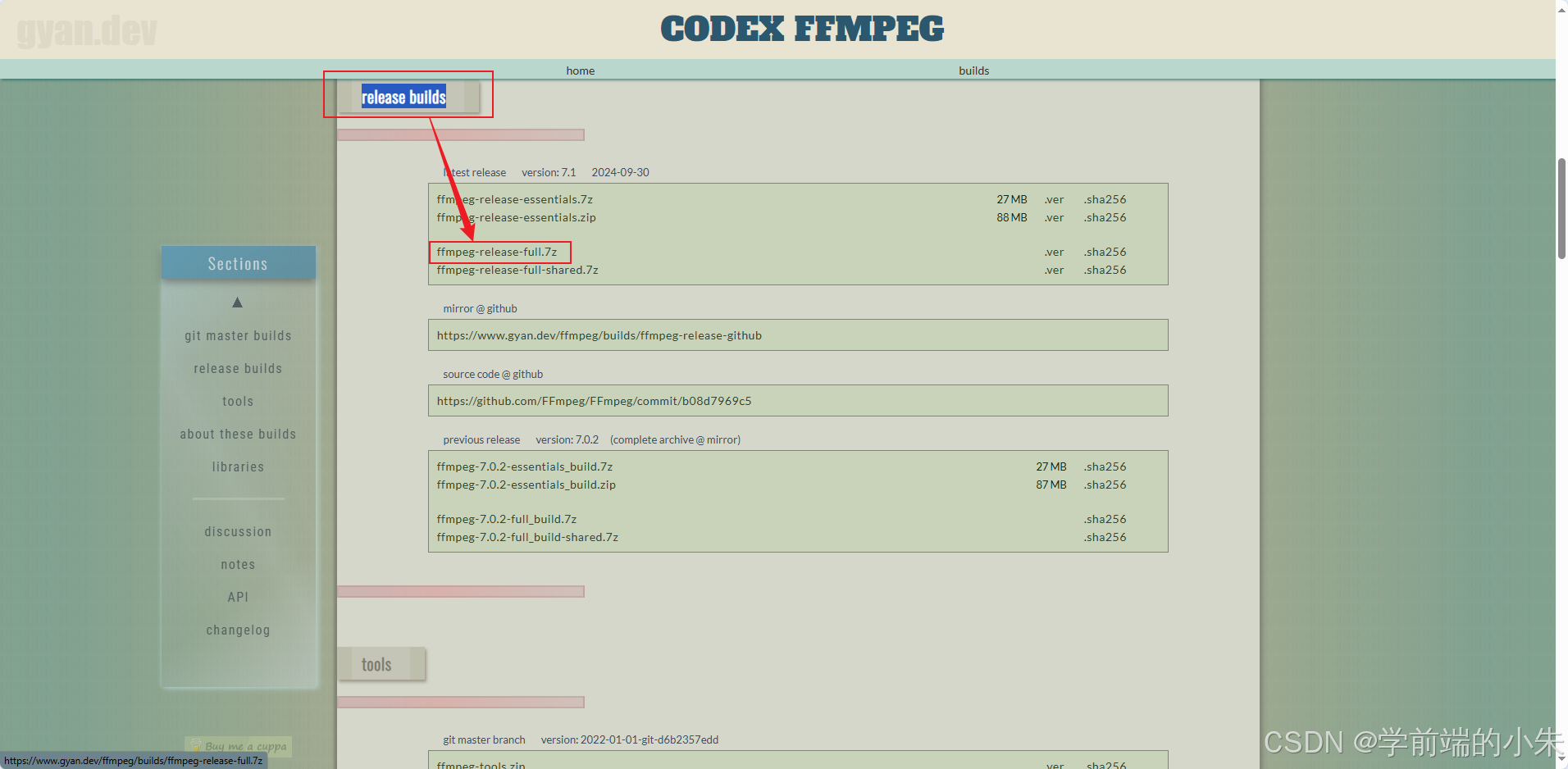Open .ver for ffmpeg-release-essentials.7z
The image size is (1568, 769).
[1054, 199]
